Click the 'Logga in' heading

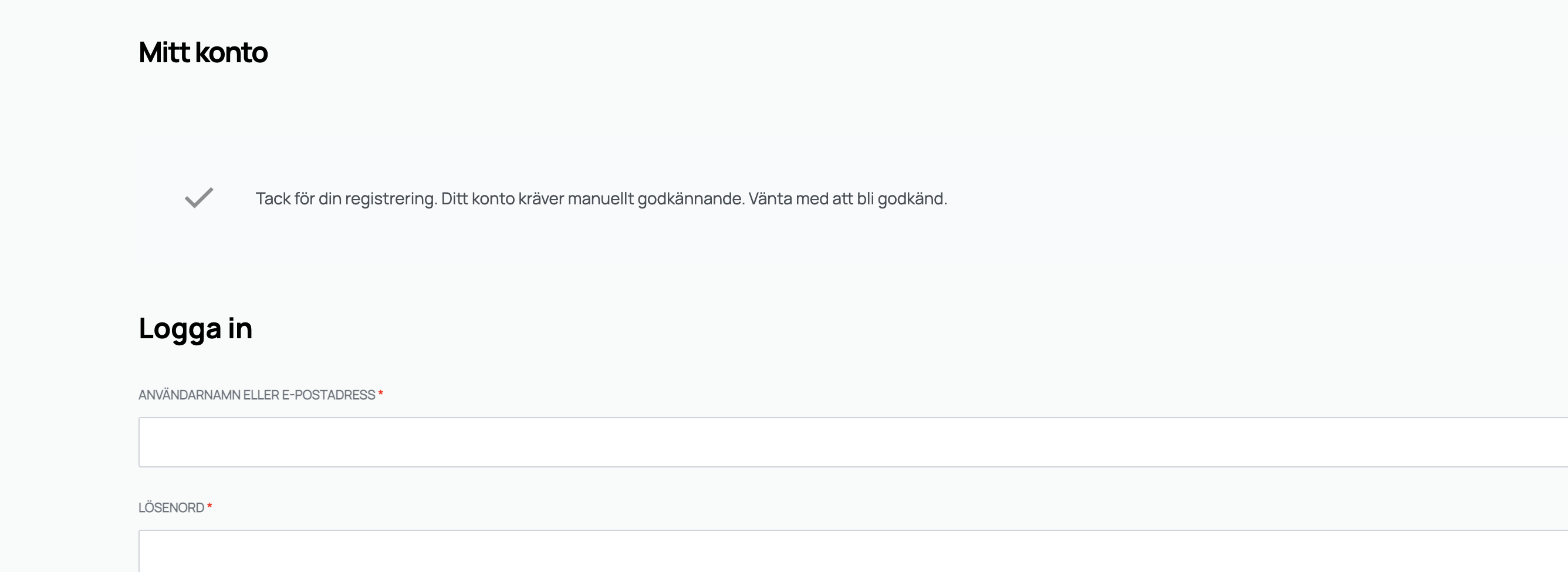(x=195, y=328)
